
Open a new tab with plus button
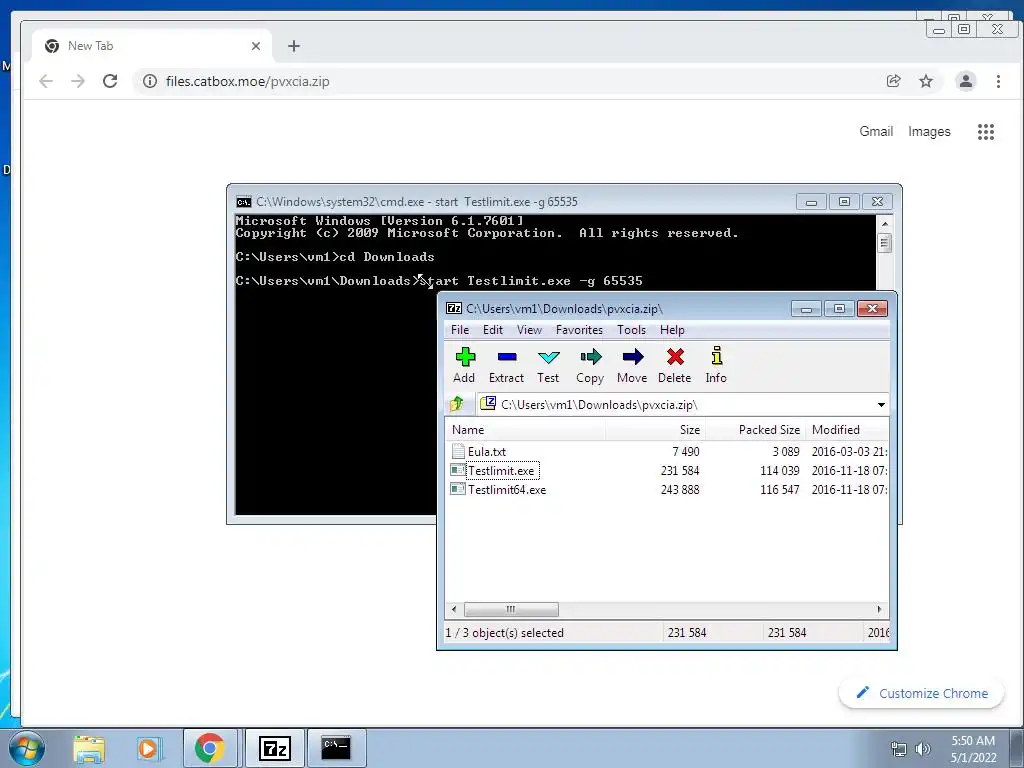point(294,46)
